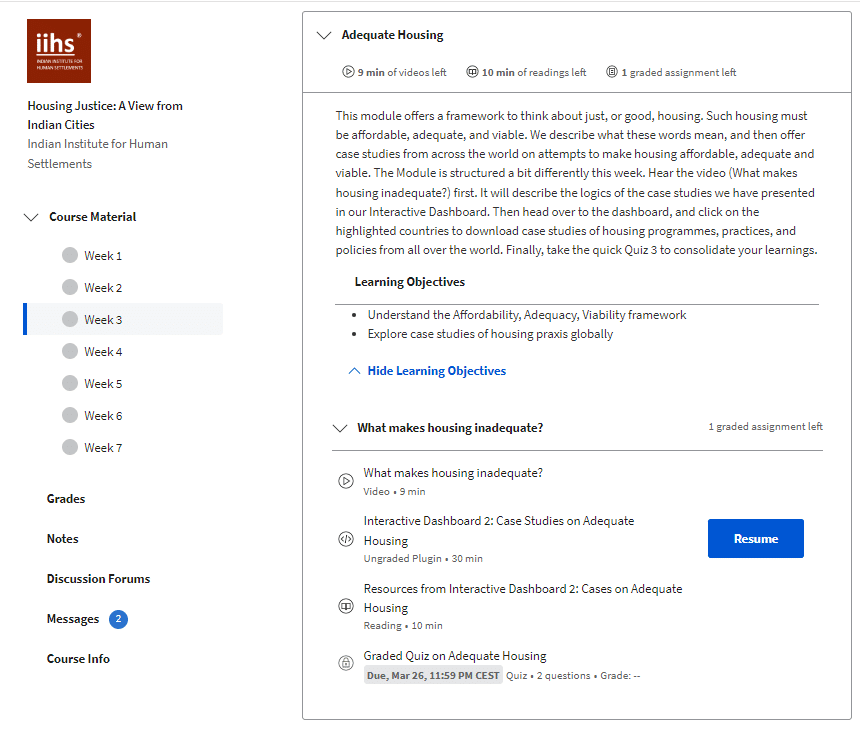Select the Week 1 status circle

[x=70, y=255]
